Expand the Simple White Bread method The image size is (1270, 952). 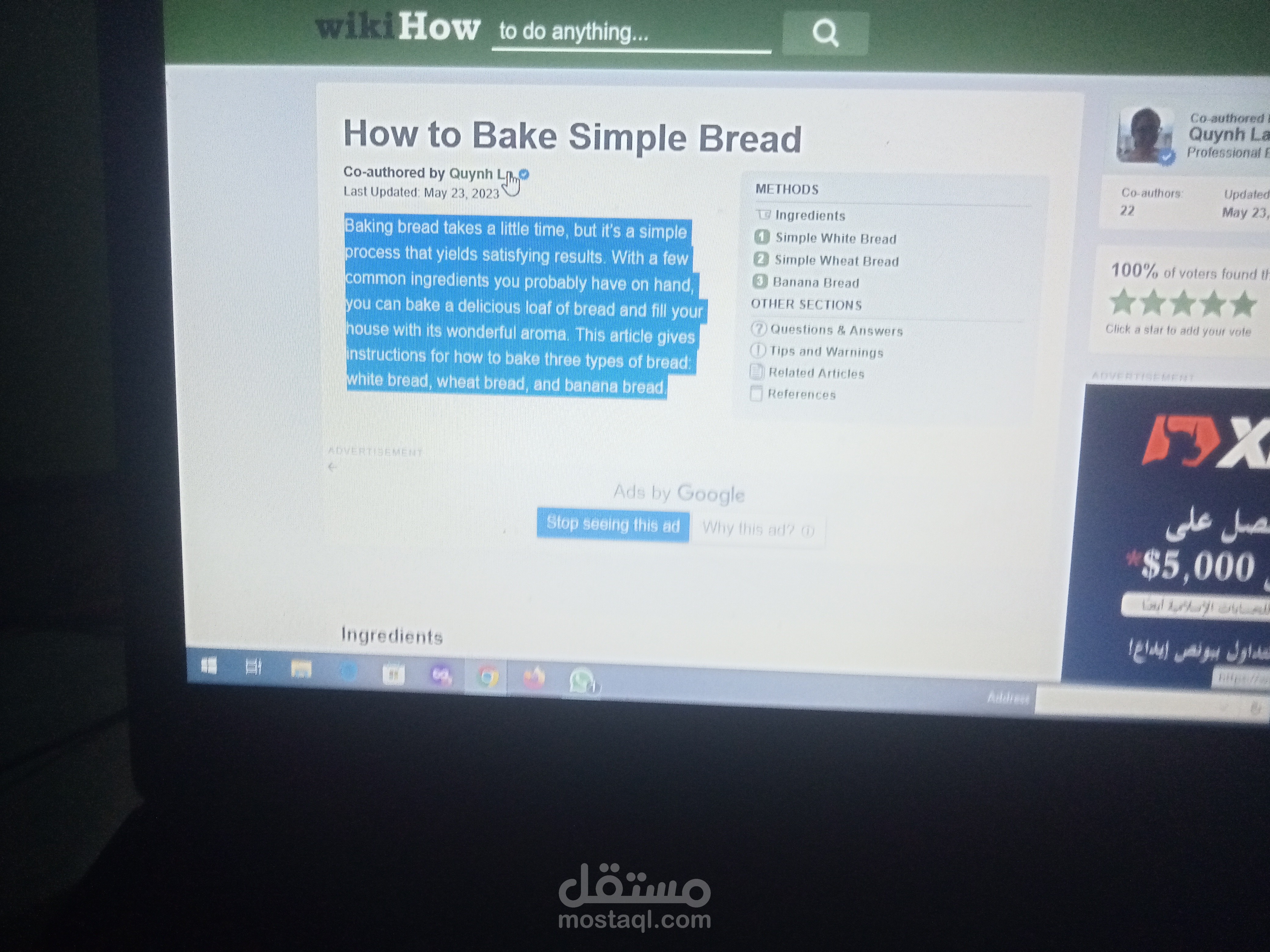(835, 238)
